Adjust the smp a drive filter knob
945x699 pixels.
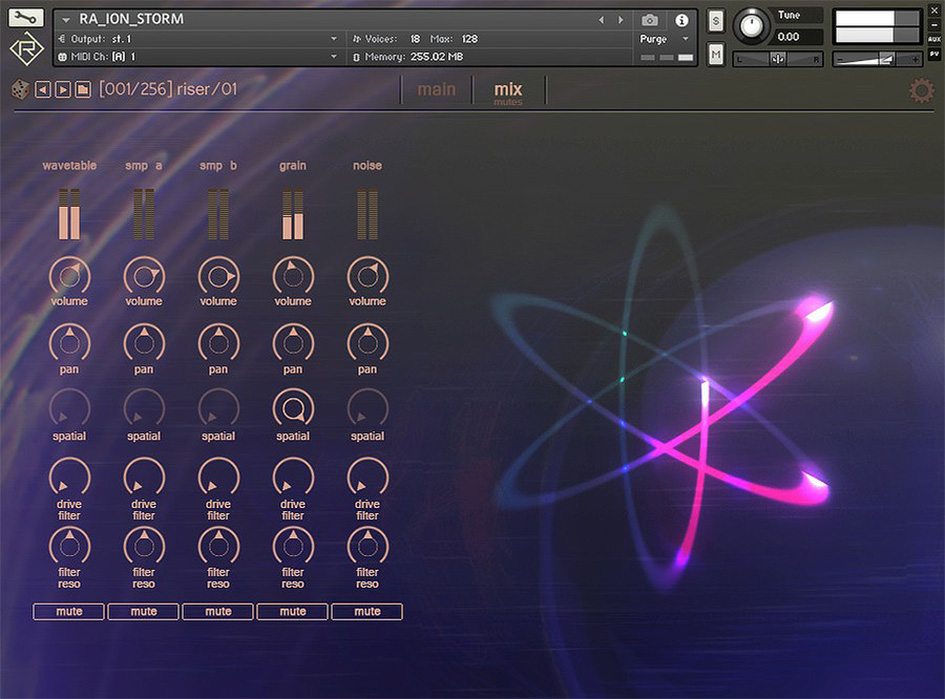144,478
